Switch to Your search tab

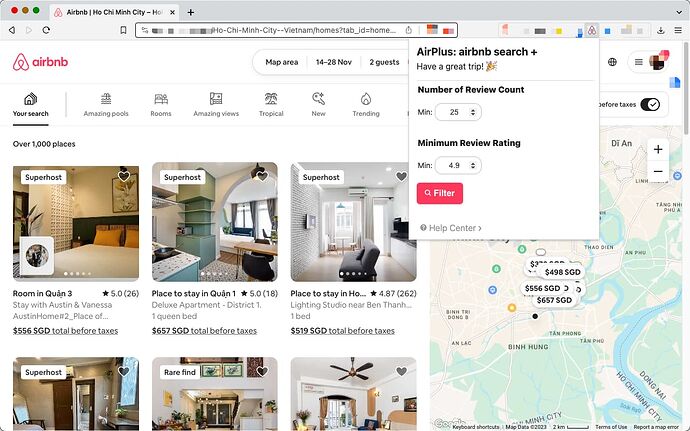coord(30,105)
